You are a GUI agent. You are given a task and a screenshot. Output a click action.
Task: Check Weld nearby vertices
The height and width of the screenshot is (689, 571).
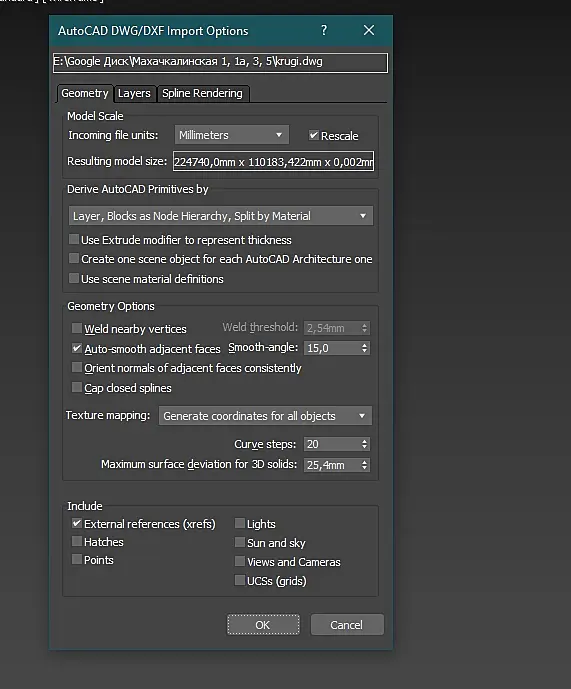pyautogui.click(x=76, y=328)
